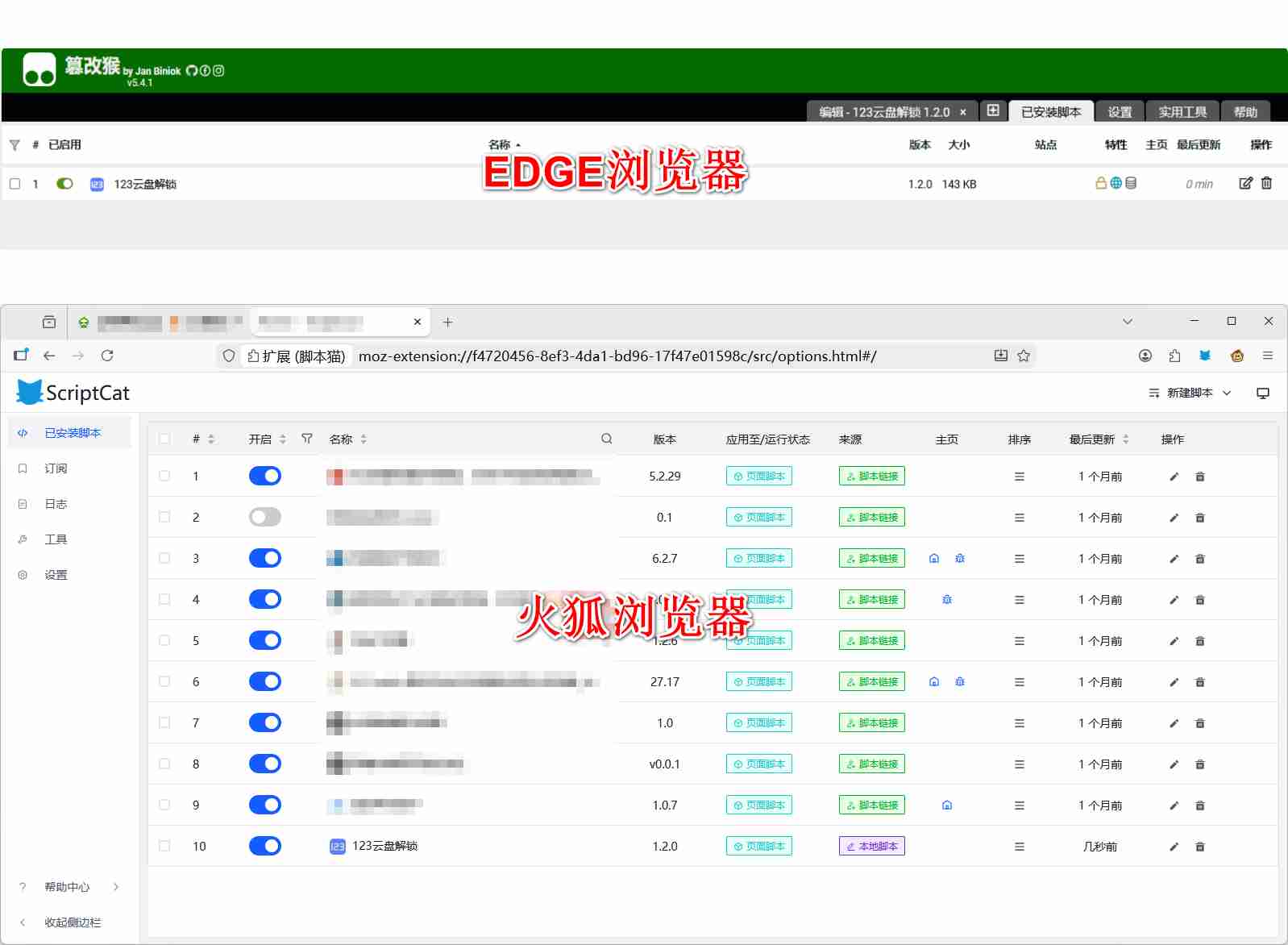Delete script in row 5
The height and width of the screenshot is (945, 1288).
tap(1200, 641)
